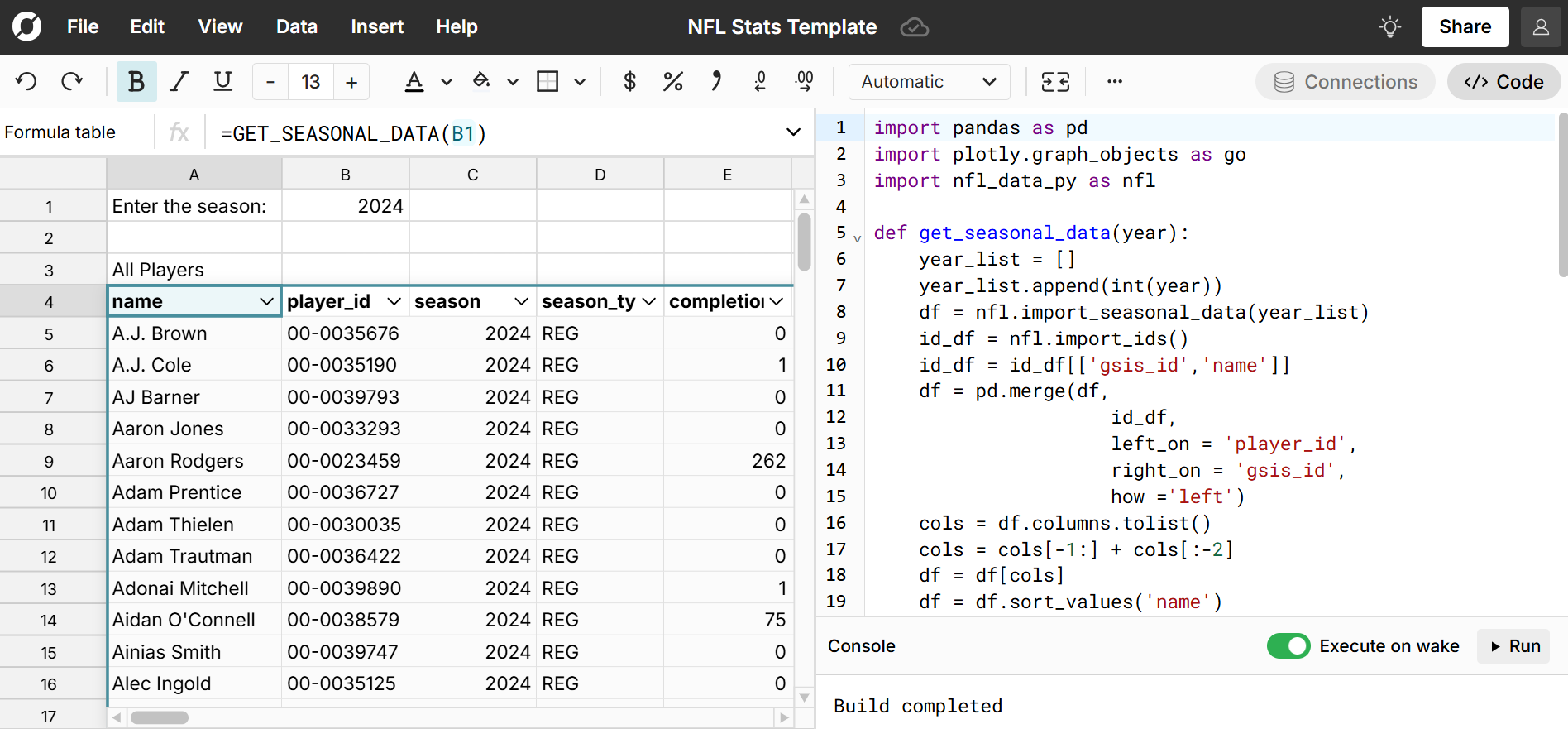
Task: Toggle the light bulb theme icon
Action: [x=1390, y=27]
